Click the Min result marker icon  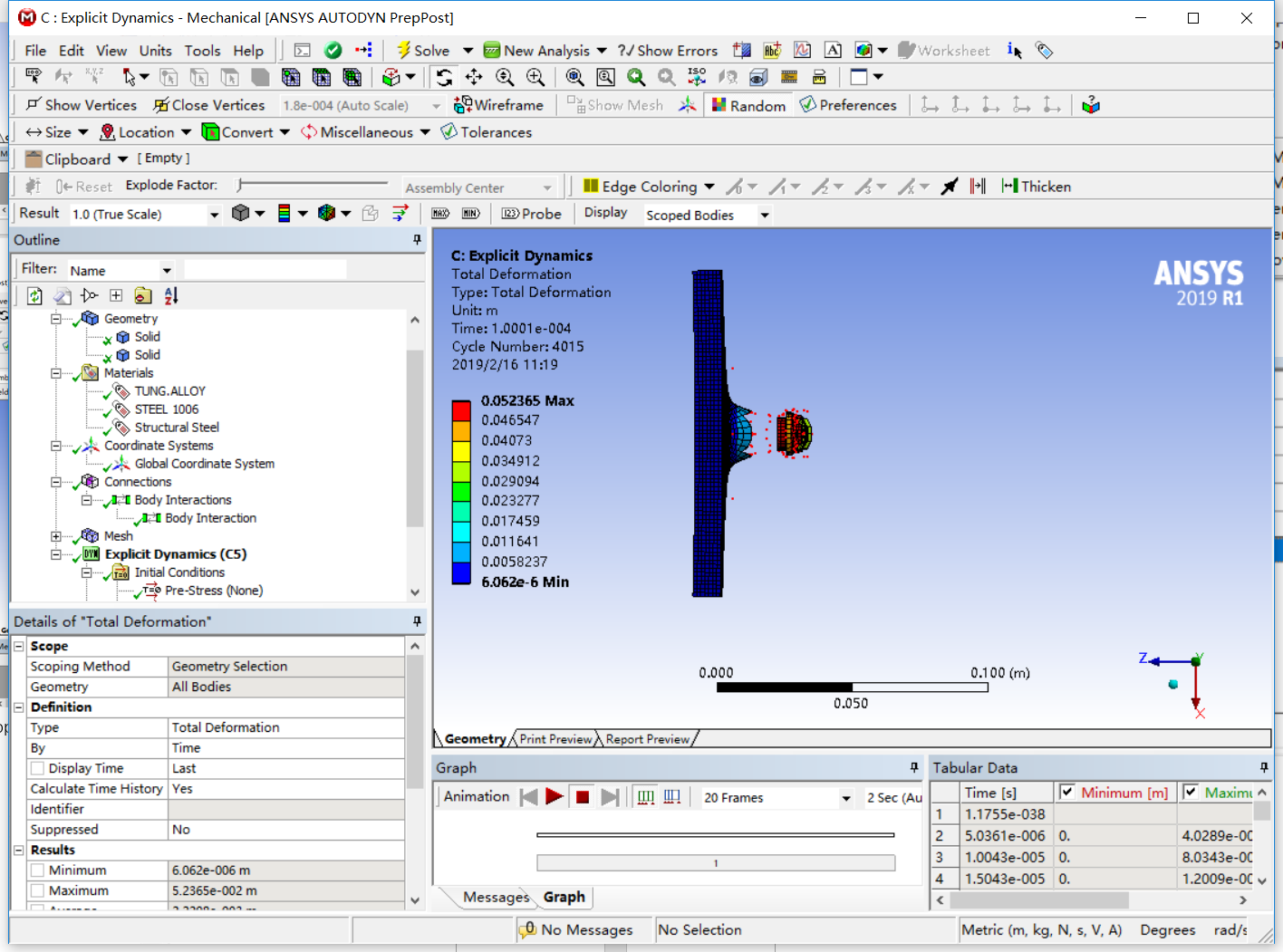click(470, 214)
